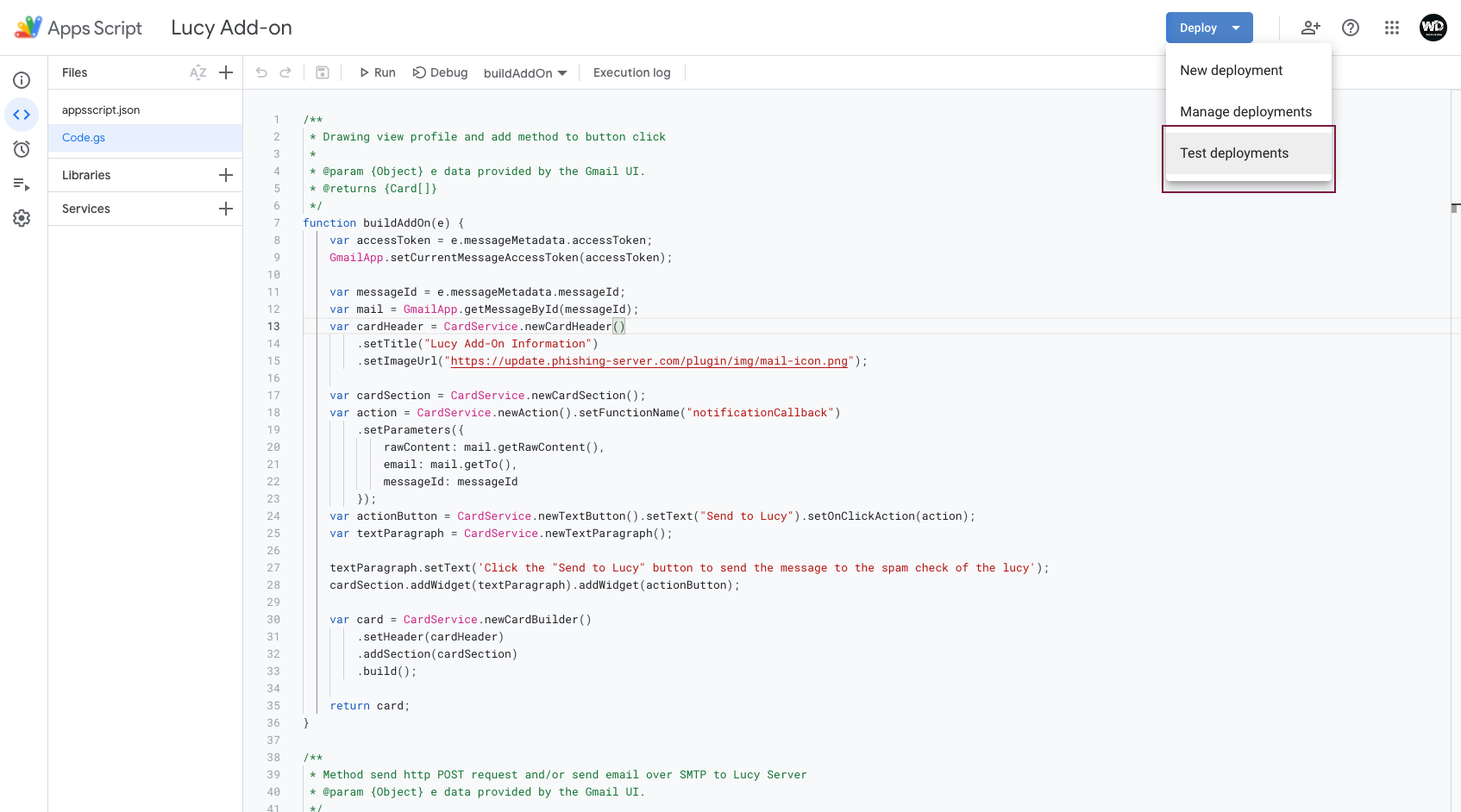Share project with add-person icon
The image size is (1461, 812).
click(1310, 28)
